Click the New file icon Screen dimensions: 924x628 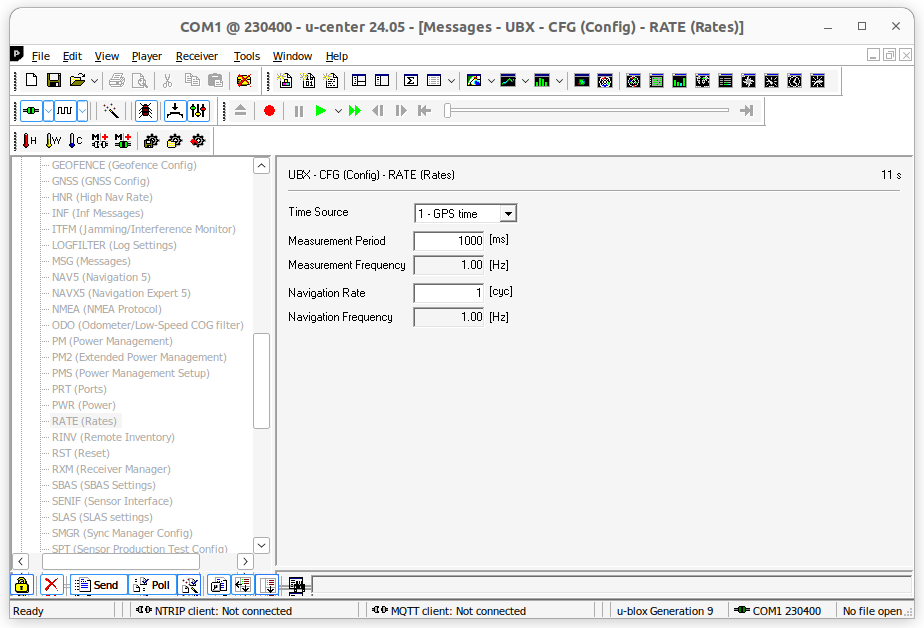pyautogui.click(x=31, y=80)
